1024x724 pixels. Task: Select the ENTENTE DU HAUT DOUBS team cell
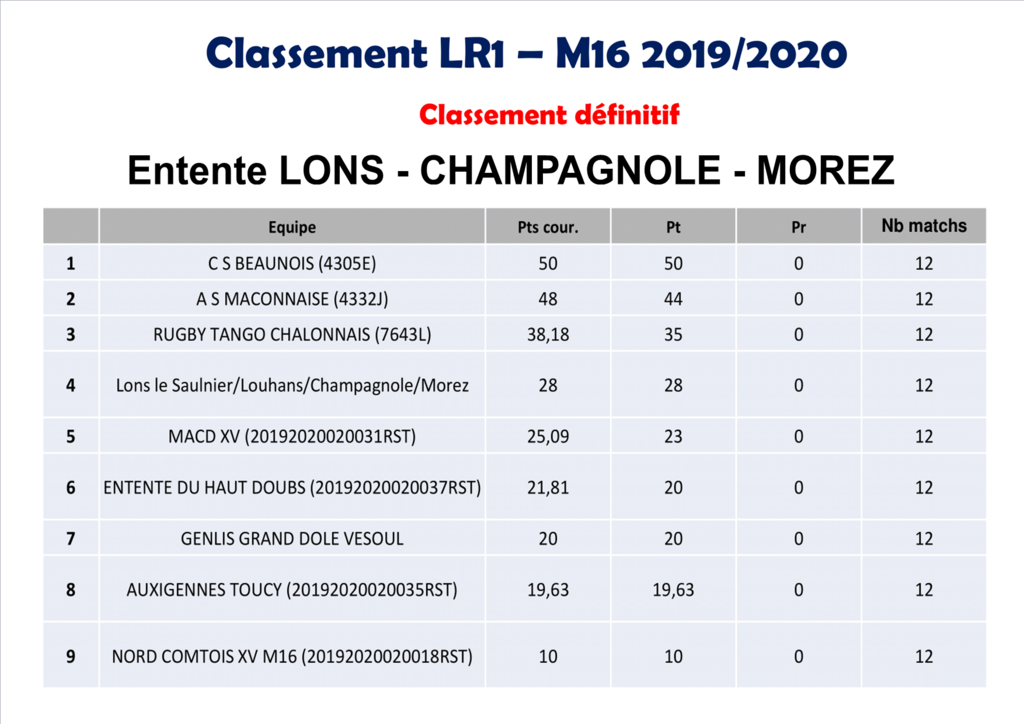[292, 488]
